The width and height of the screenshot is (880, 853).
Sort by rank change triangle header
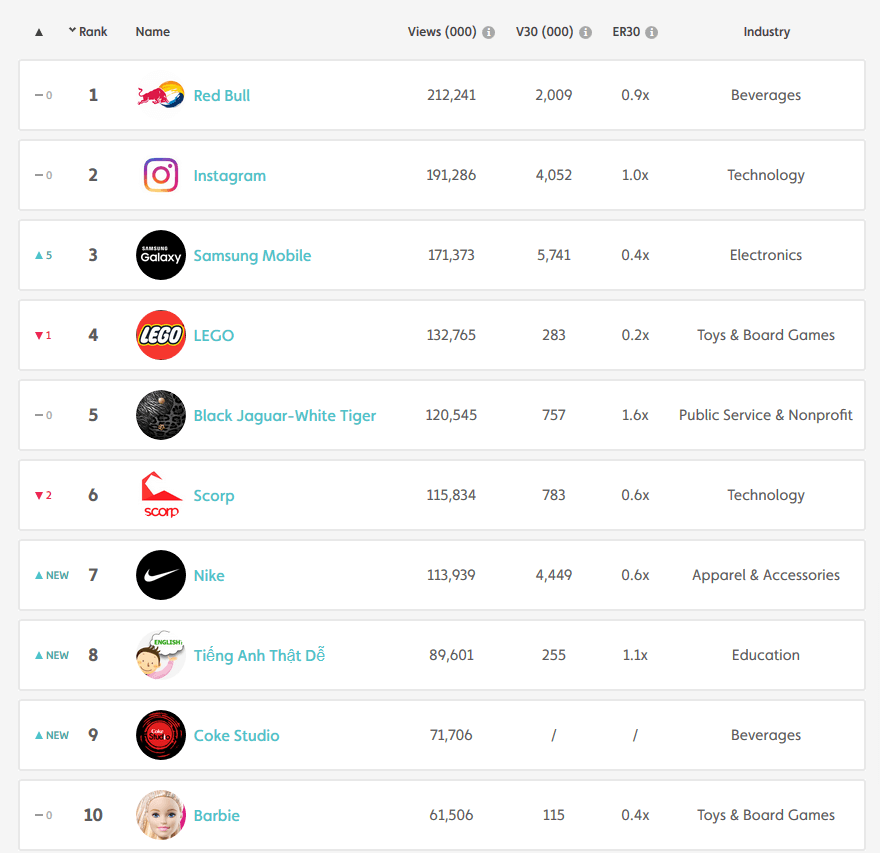(39, 32)
